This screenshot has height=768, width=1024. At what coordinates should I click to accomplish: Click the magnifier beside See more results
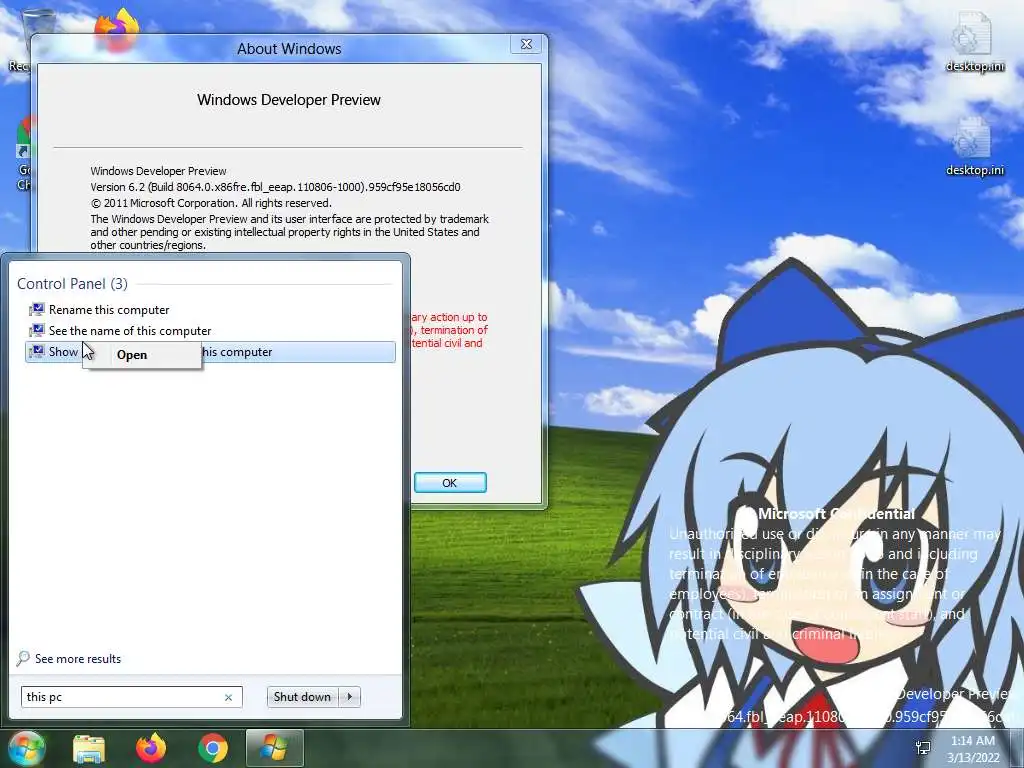23,658
